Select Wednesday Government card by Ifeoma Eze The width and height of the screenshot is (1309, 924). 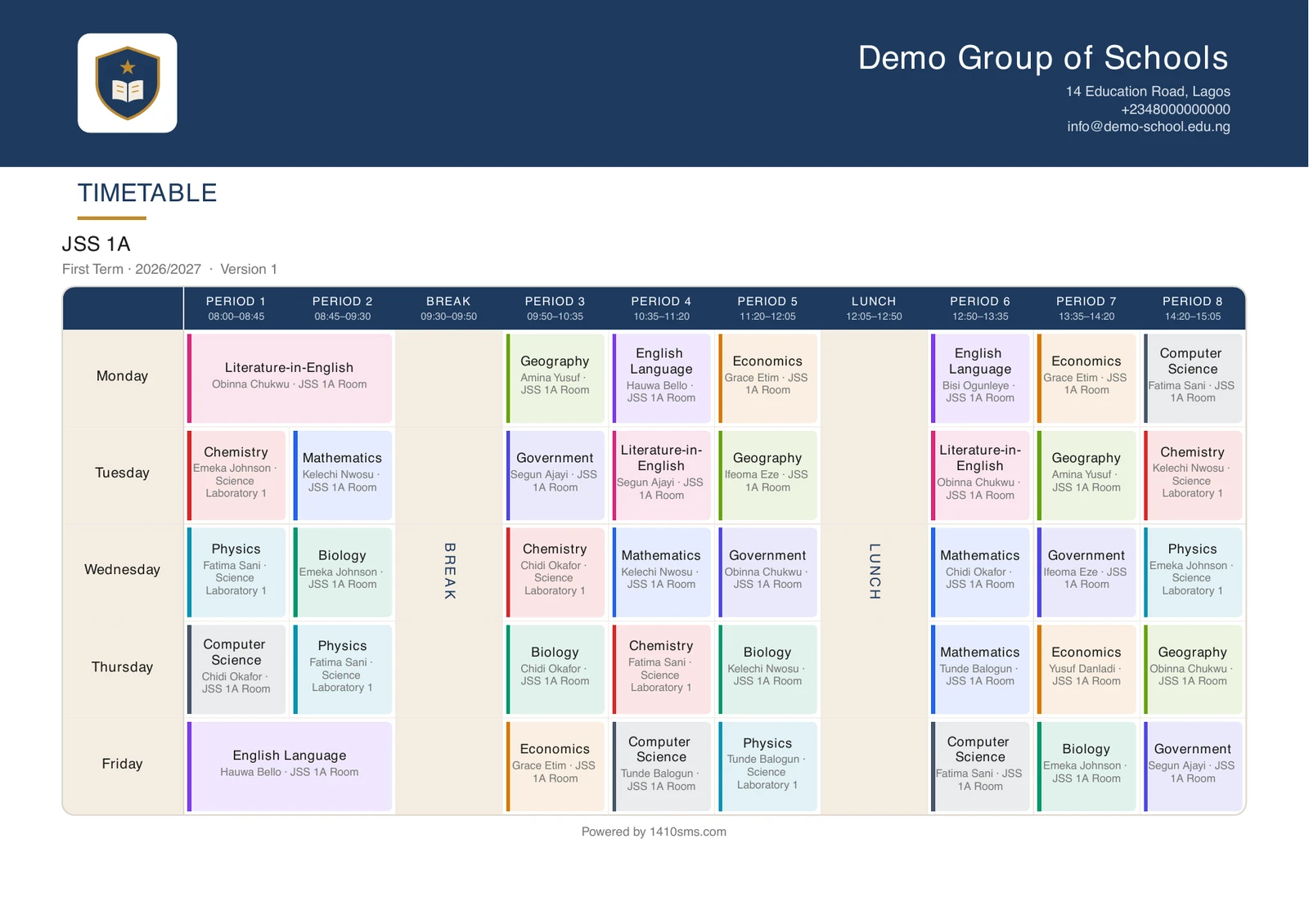(1086, 572)
